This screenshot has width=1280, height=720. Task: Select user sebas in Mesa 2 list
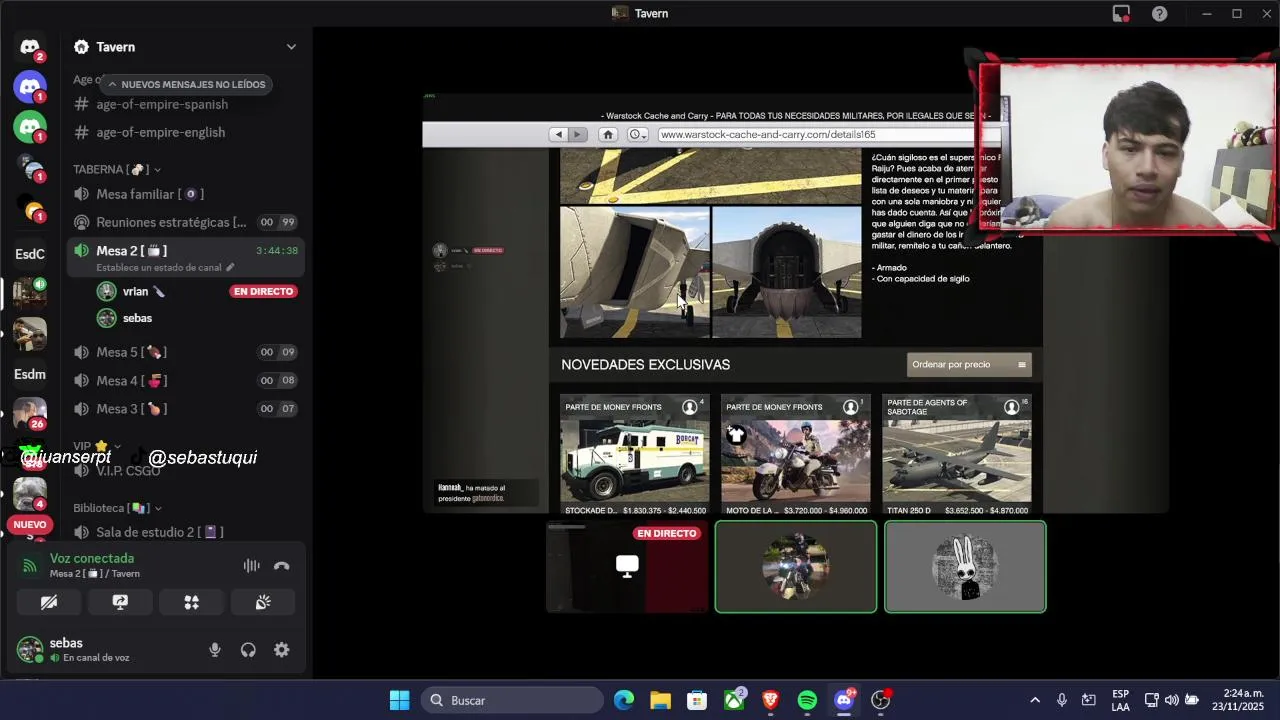tap(137, 318)
